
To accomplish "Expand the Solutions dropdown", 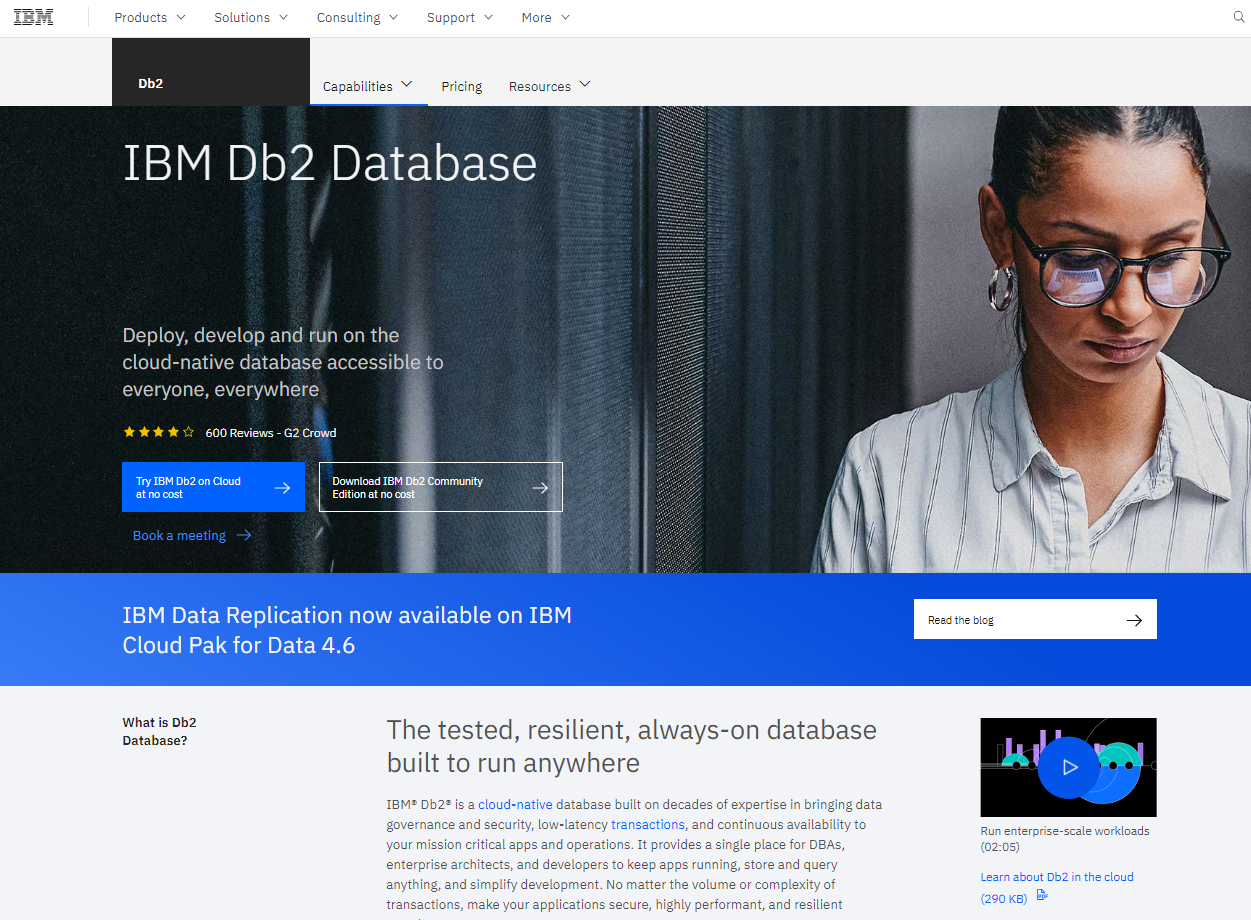I will pyautogui.click(x=250, y=18).
